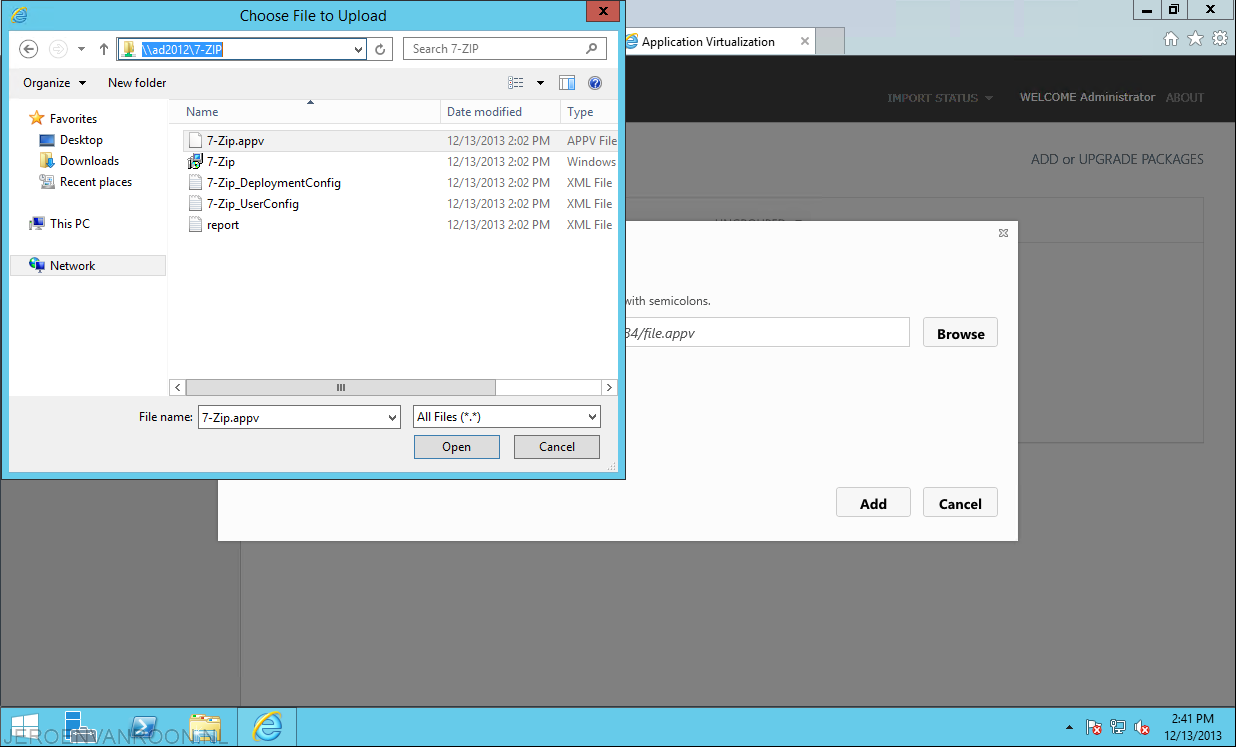The image size is (1236, 747).
Task: Open Internet Explorer Tools gear
Action: point(1219,39)
